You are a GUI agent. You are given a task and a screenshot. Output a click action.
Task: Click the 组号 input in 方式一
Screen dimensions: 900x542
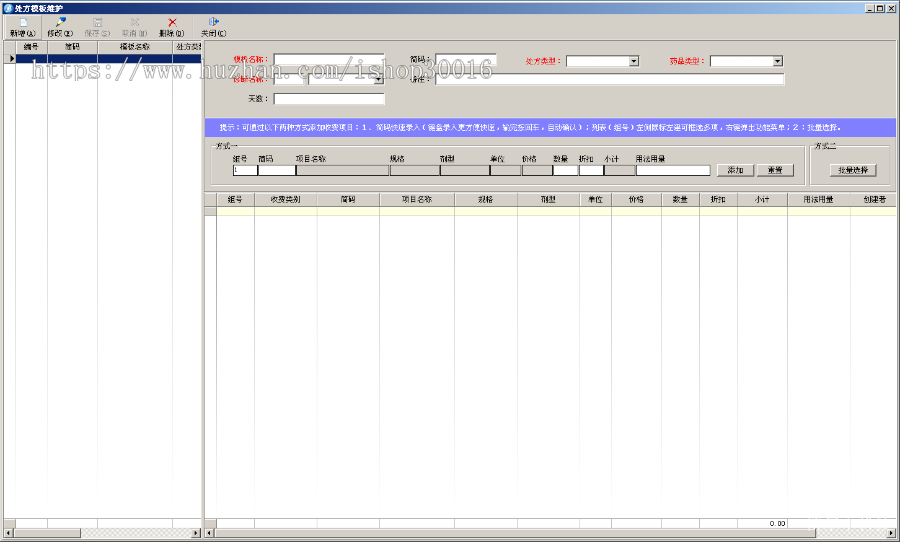pos(245,170)
